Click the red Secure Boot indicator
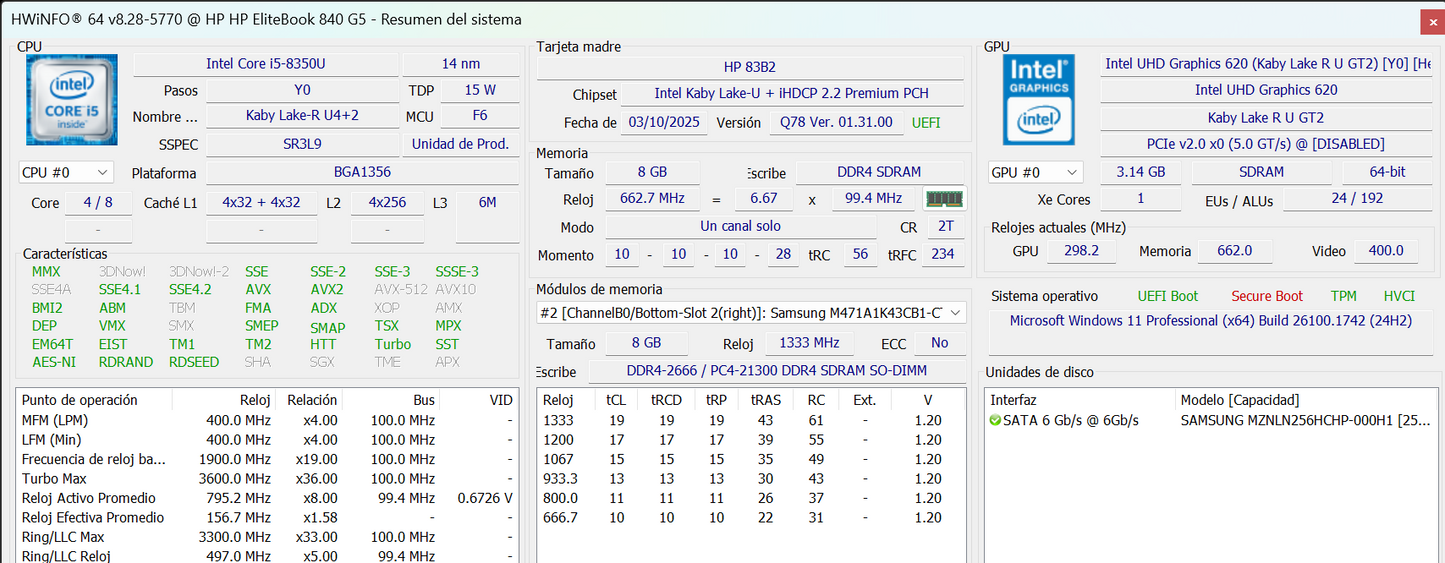Image resolution: width=1445 pixels, height=563 pixels. pos(1267,296)
